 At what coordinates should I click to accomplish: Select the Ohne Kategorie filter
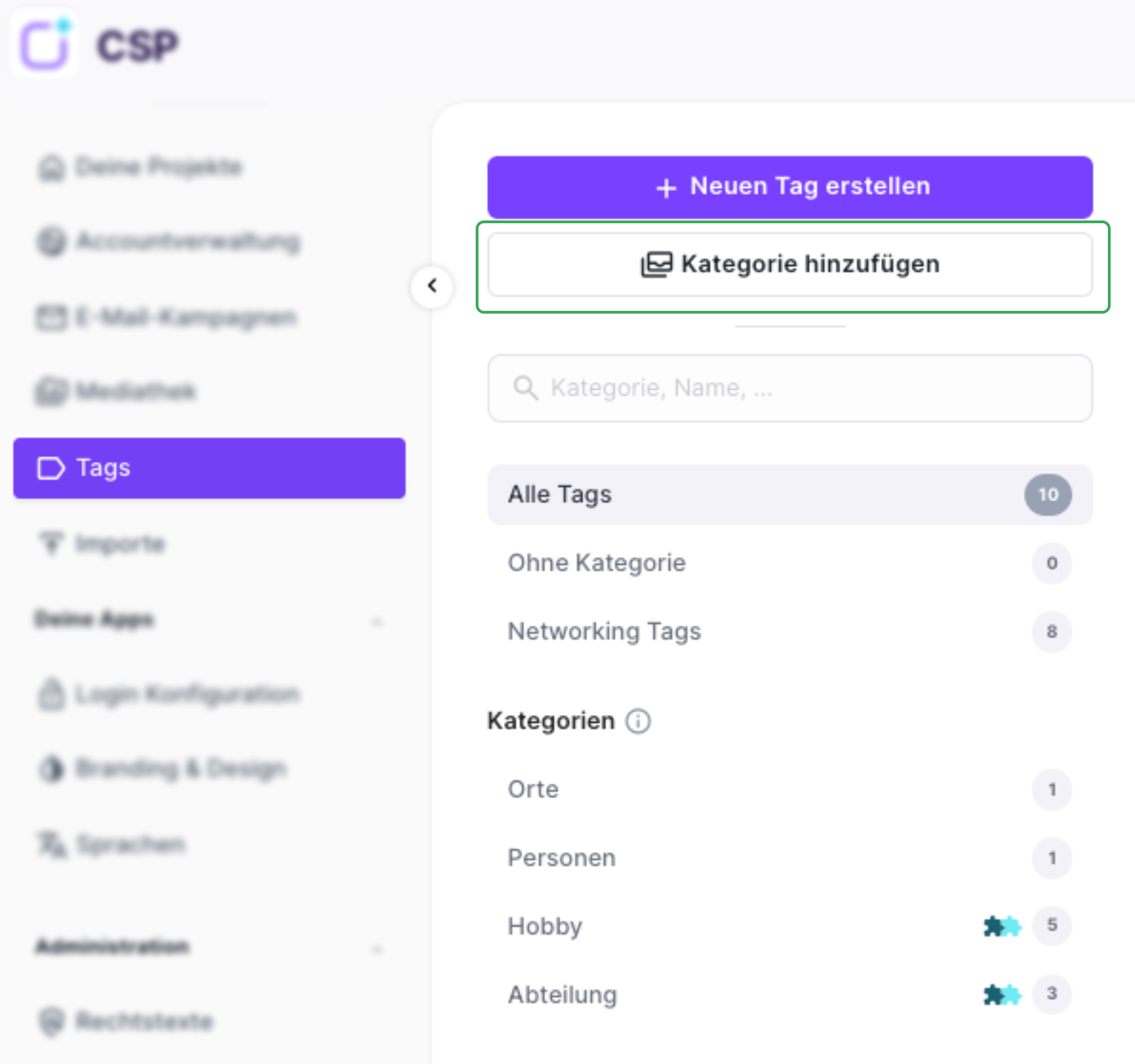[x=790, y=563]
